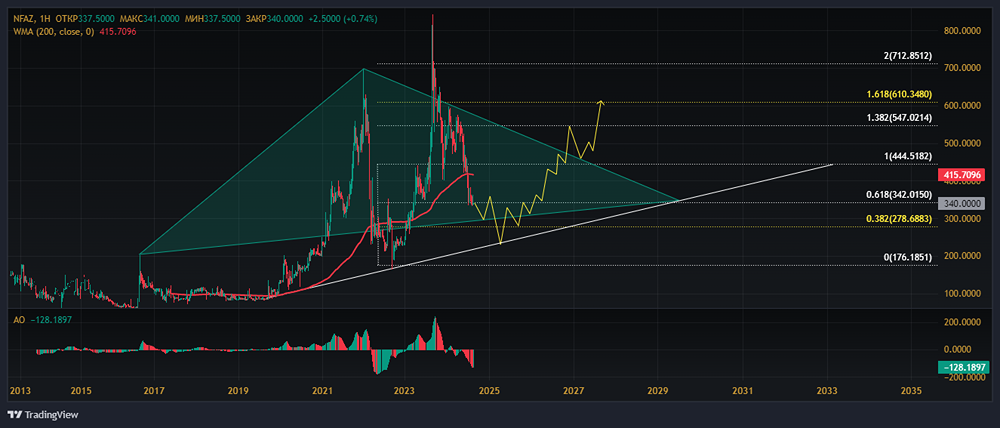Click the 2023 time axis label
This screenshot has height=428, width=1000.
[405, 390]
